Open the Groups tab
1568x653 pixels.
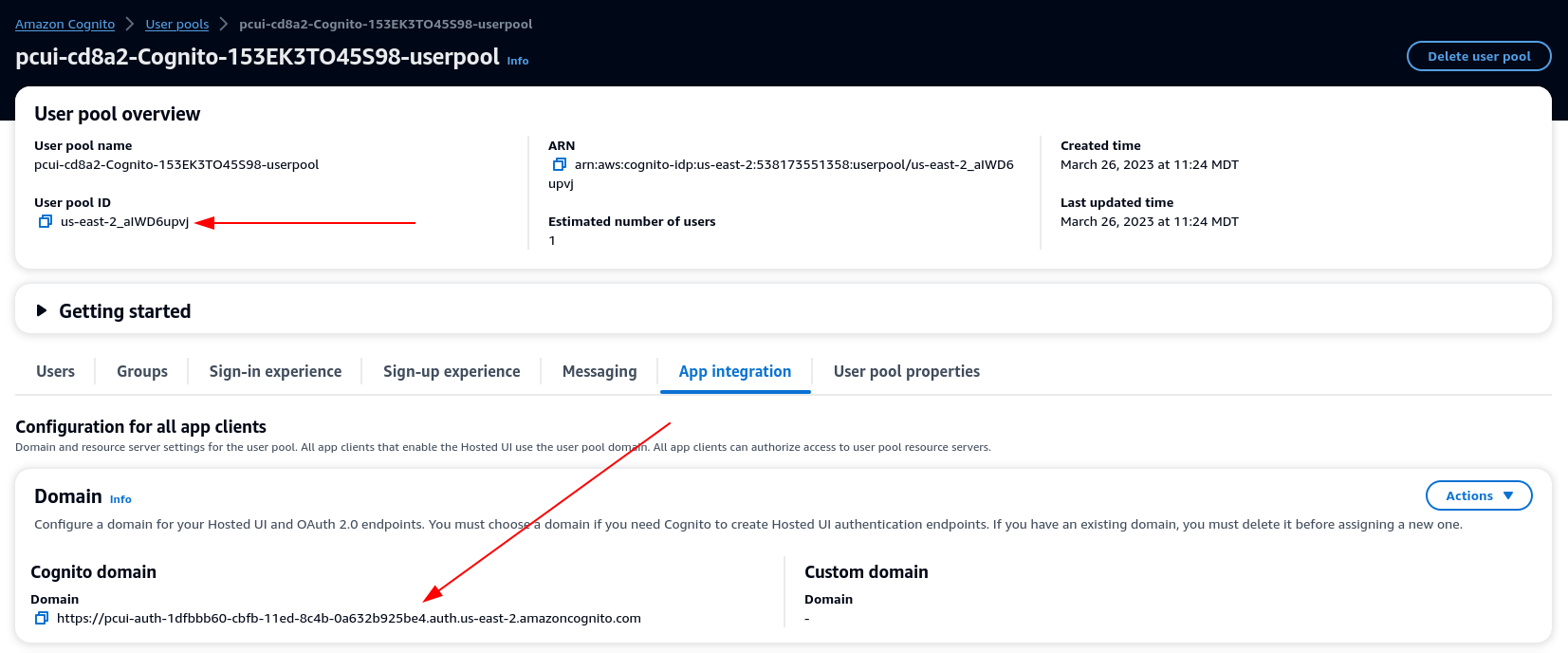point(142,371)
